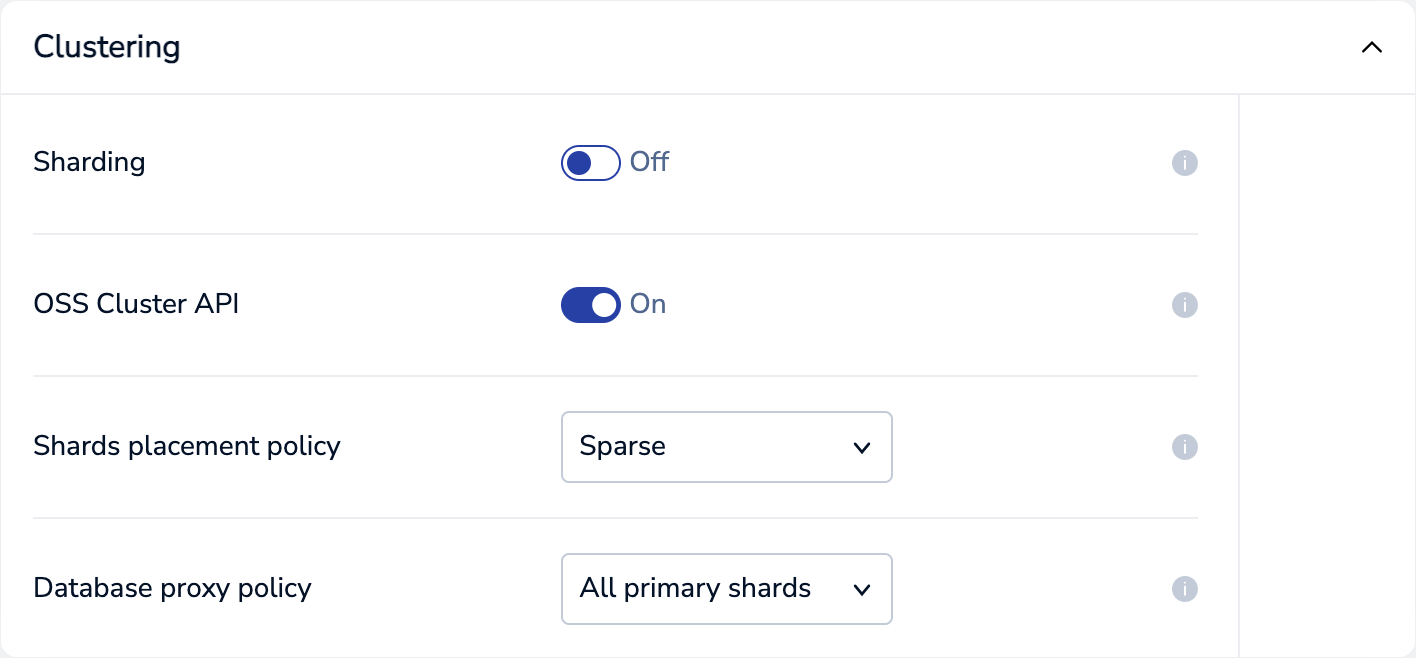Click the Sharding setting label

click(89, 162)
